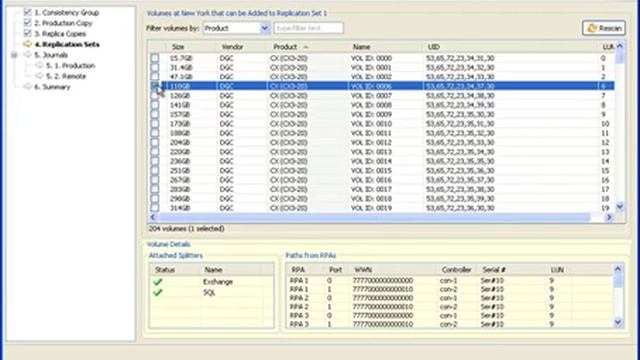Select the 298GB volume row VOL ID: 0018
Image resolution: width=640 pixels, height=360 pixels.
click(x=382, y=199)
